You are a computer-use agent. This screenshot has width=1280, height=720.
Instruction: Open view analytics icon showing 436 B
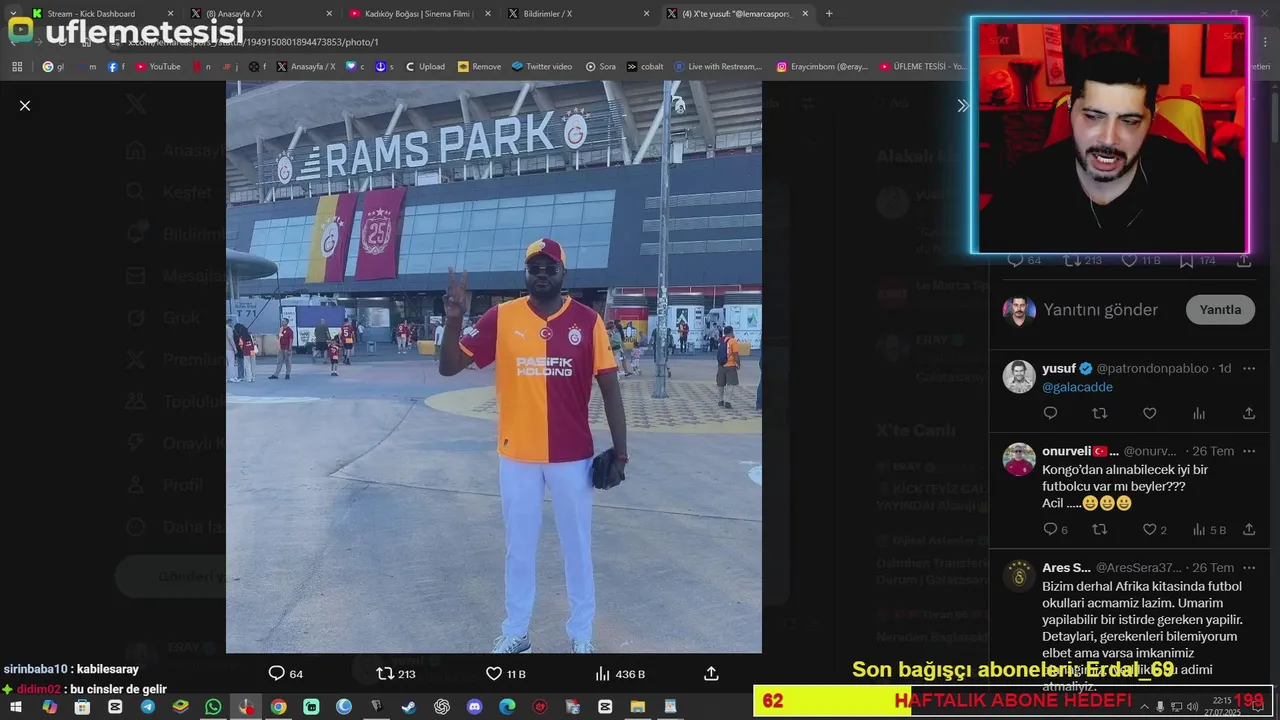pos(602,674)
